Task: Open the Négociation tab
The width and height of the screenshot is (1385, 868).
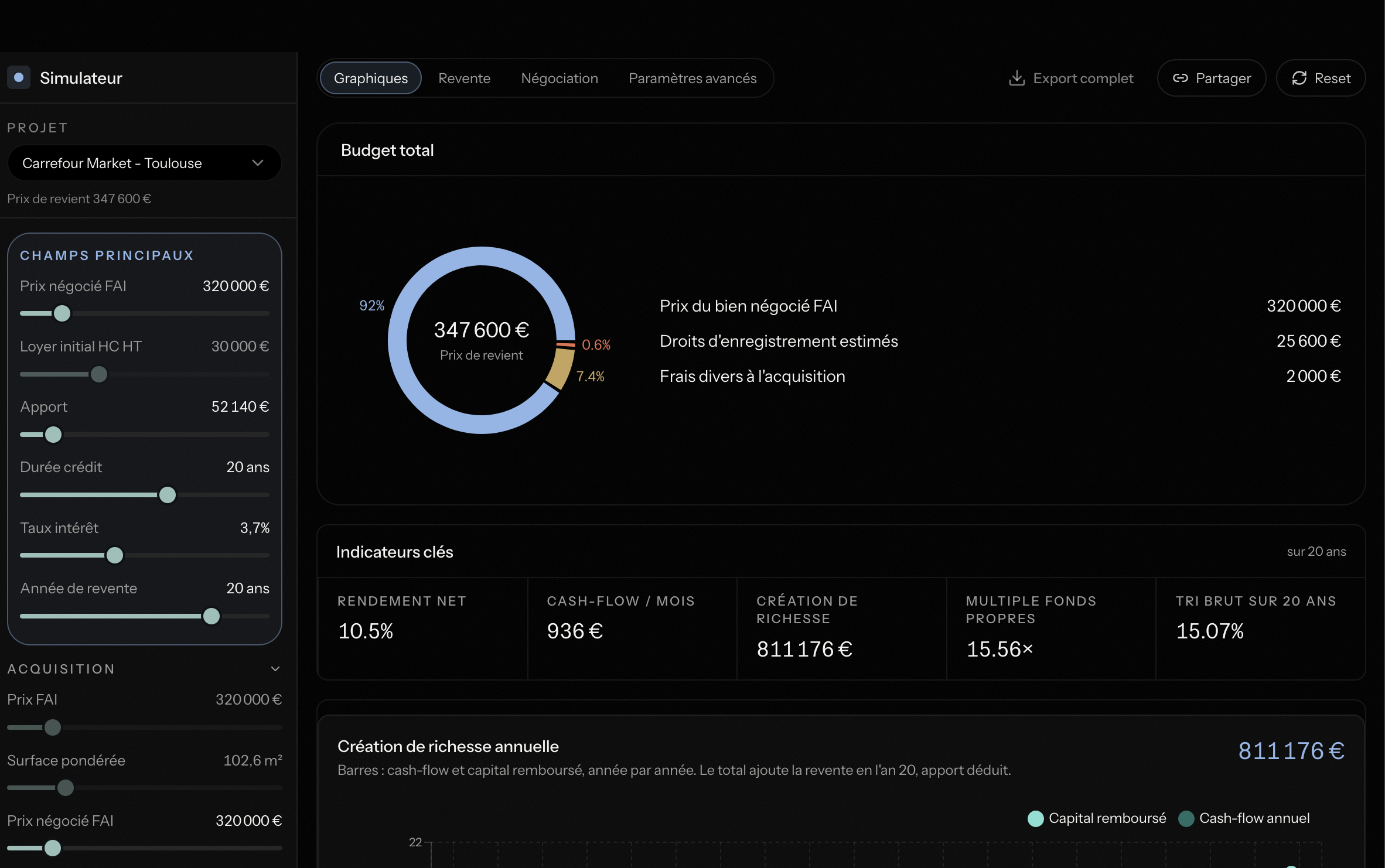Action: pyautogui.click(x=560, y=78)
